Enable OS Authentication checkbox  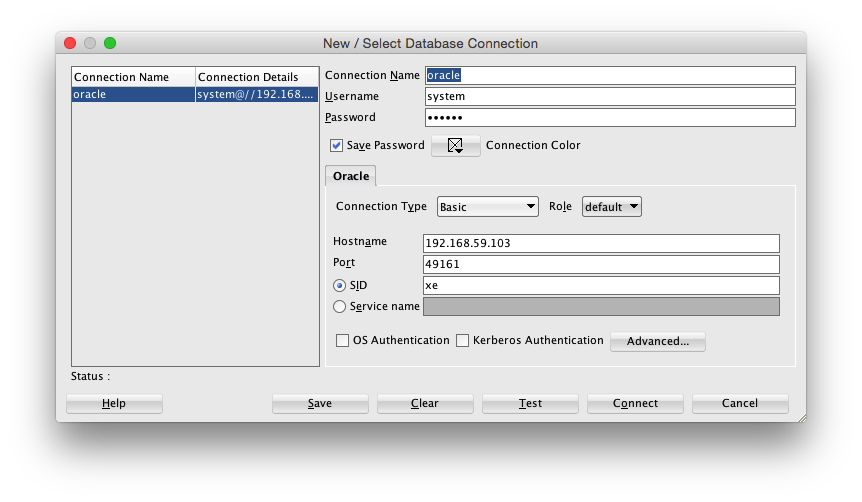(x=343, y=341)
